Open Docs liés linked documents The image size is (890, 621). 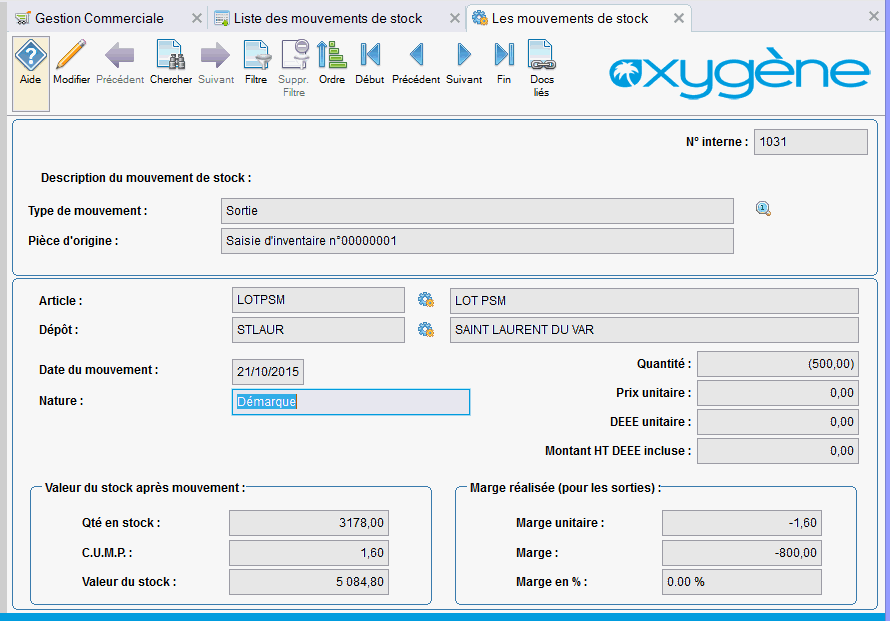pyautogui.click(x=541, y=65)
